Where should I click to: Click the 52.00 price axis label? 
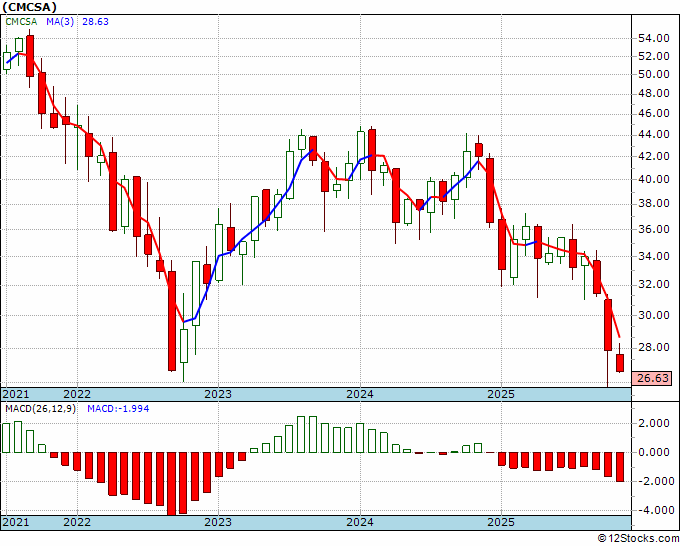(654, 56)
